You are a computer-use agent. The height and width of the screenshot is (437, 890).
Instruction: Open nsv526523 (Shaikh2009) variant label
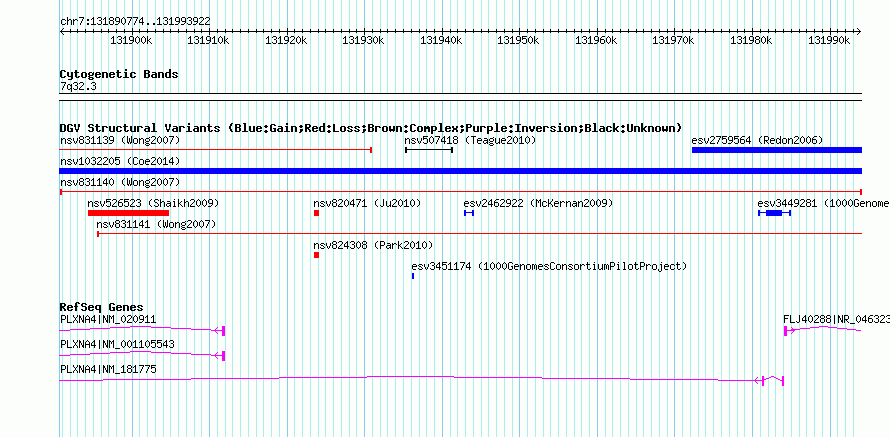(153, 203)
